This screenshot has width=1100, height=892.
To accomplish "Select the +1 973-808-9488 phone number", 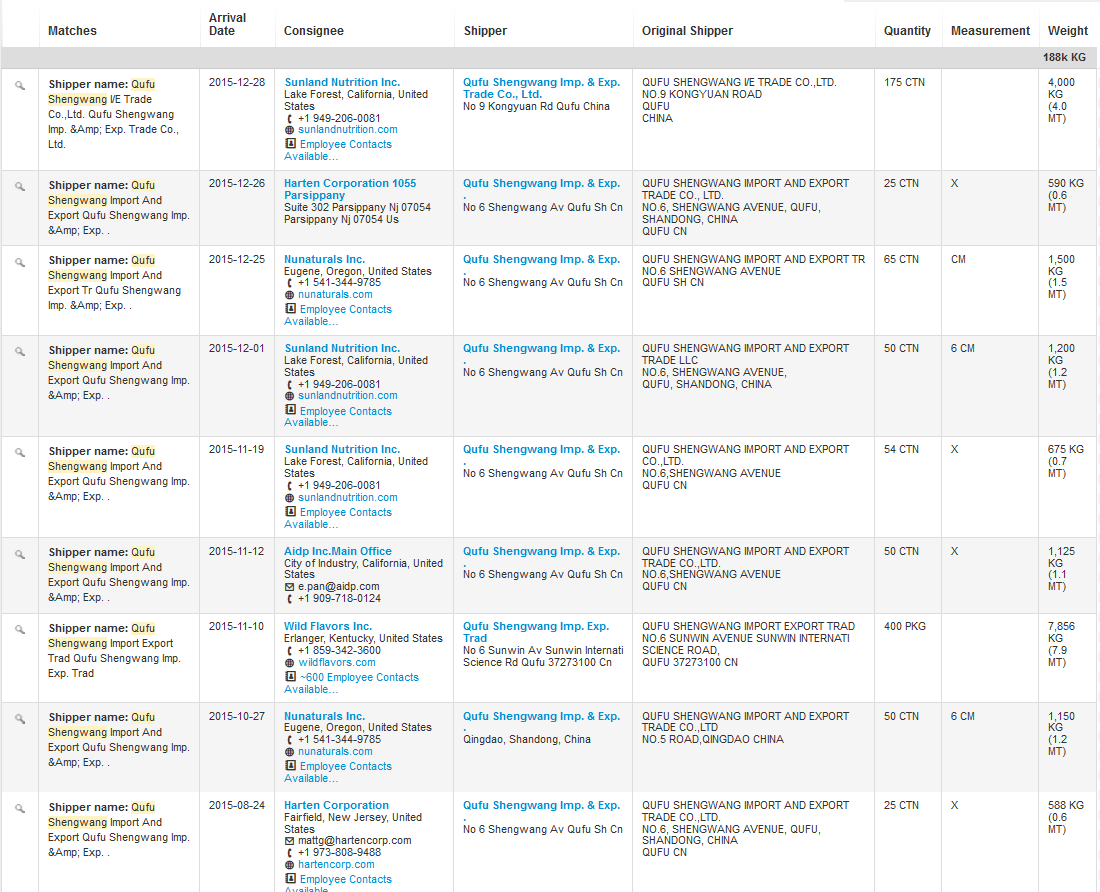I will (x=340, y=853).
